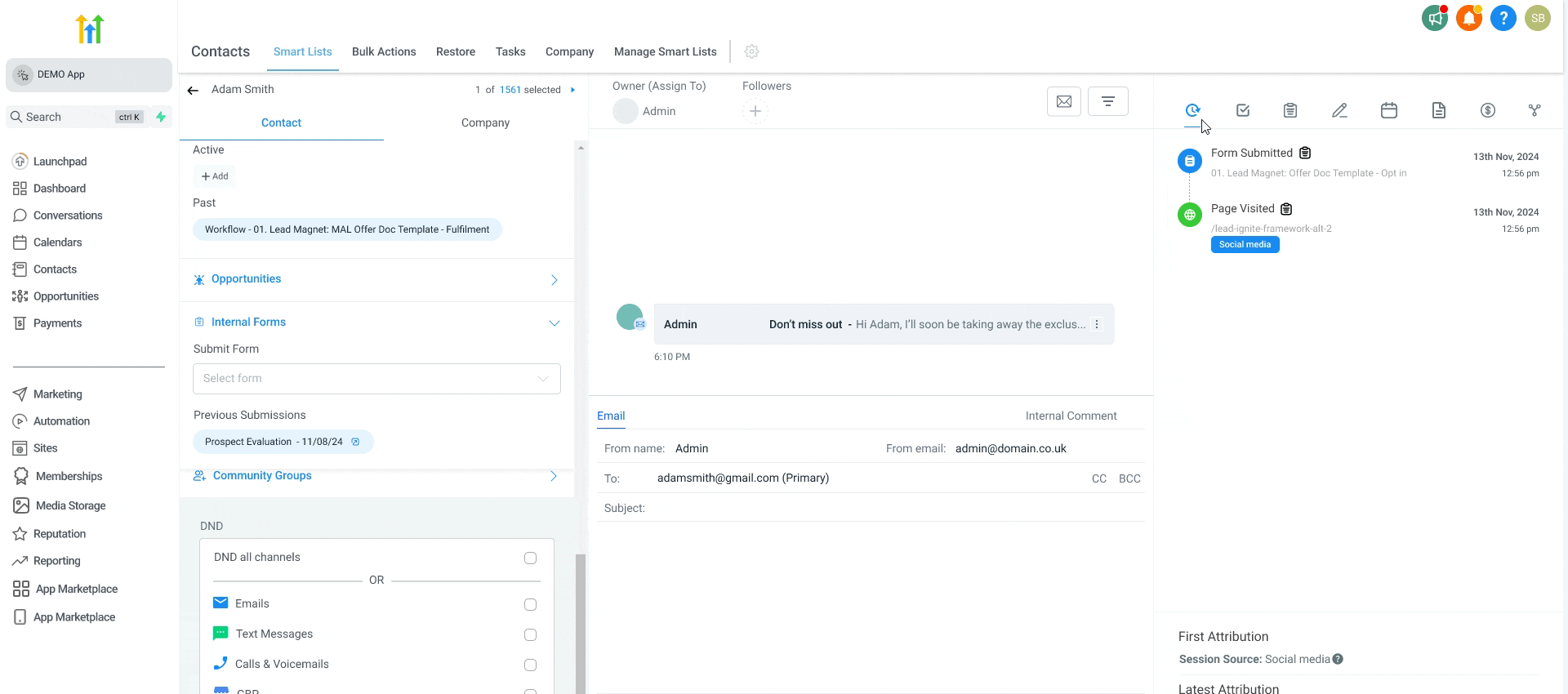
Task: Collapse the Internal Forms section
Action: click(x=555, y=323)
